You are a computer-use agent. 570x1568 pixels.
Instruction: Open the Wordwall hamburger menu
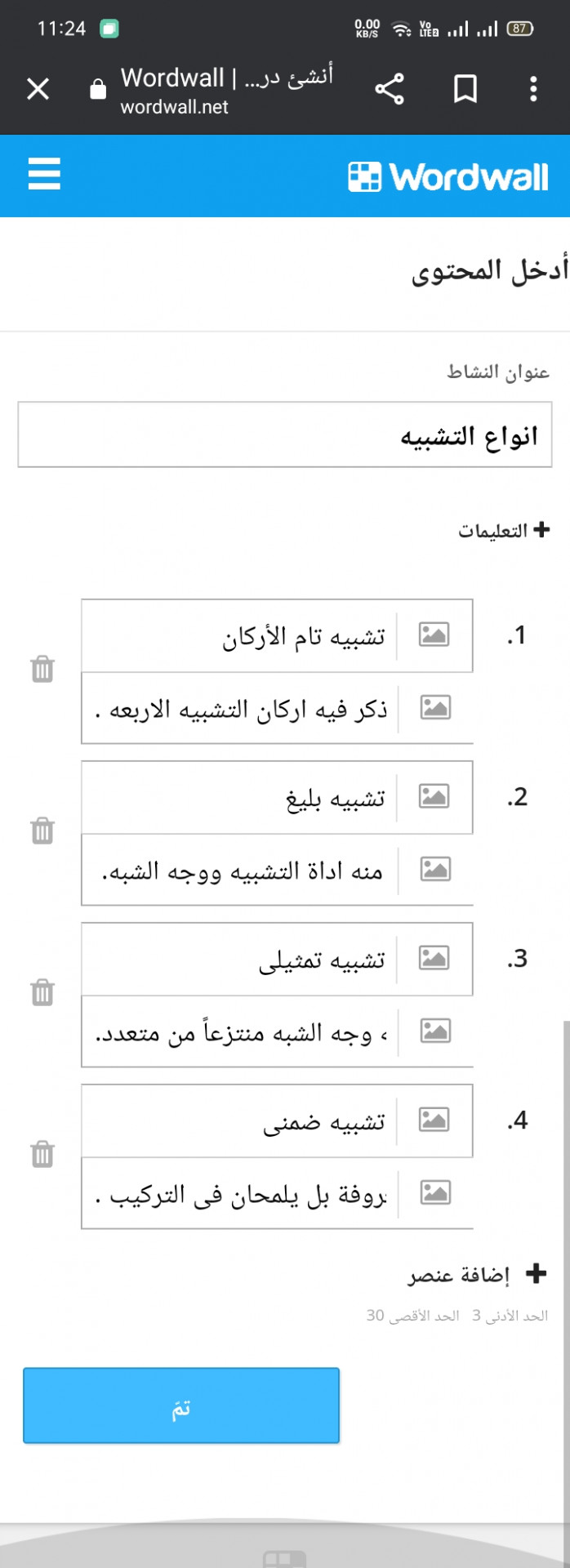click(44, 174)
